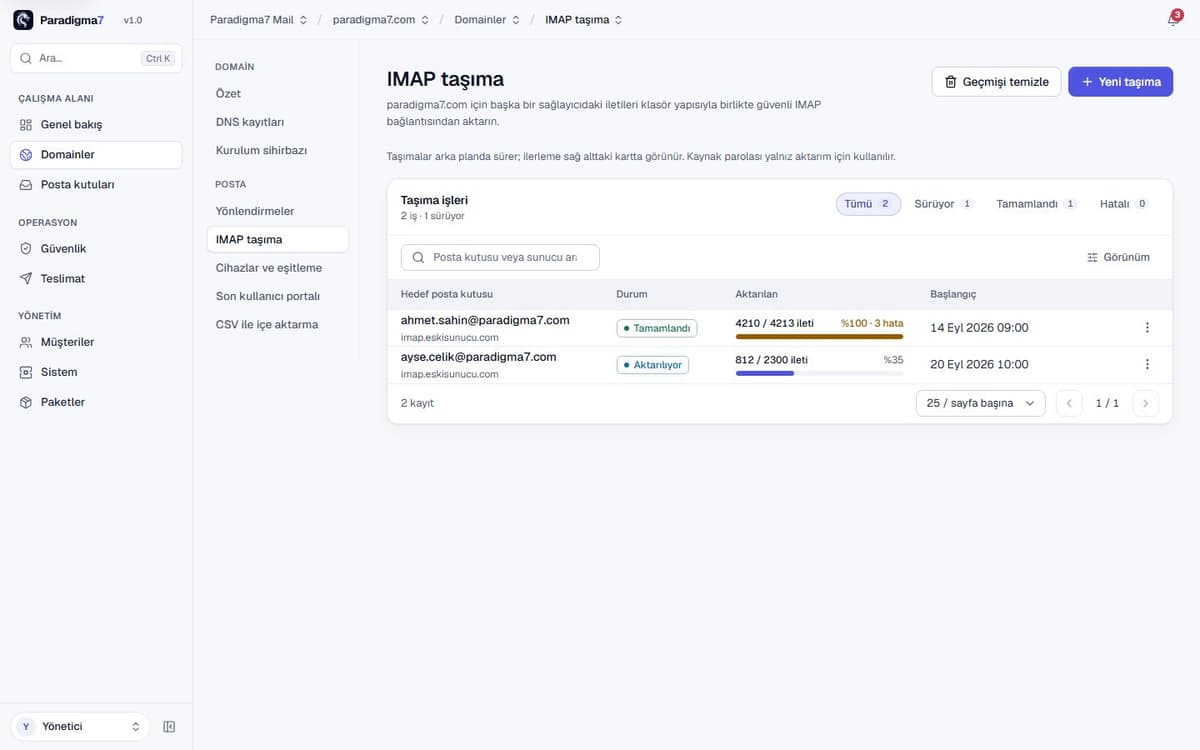1200x750 pixels.
Task: Select the IMAP taşıma sidebar item
Action: [277, 240]
